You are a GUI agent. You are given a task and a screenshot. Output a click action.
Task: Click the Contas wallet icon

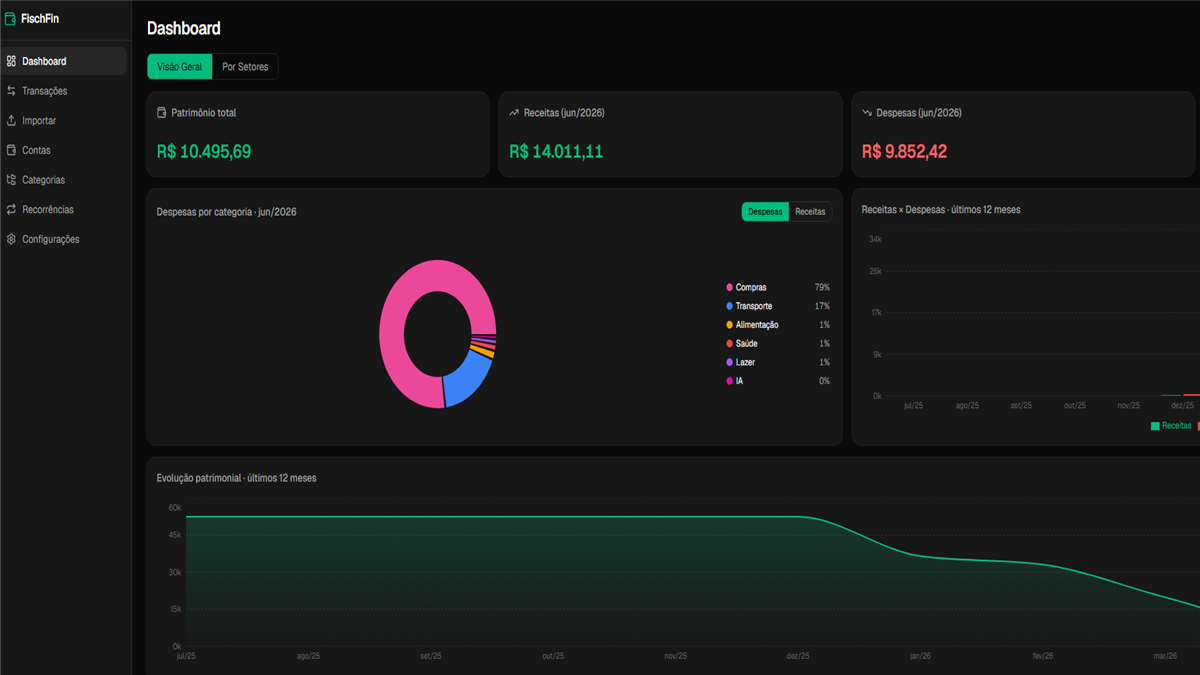pos(11,150)
